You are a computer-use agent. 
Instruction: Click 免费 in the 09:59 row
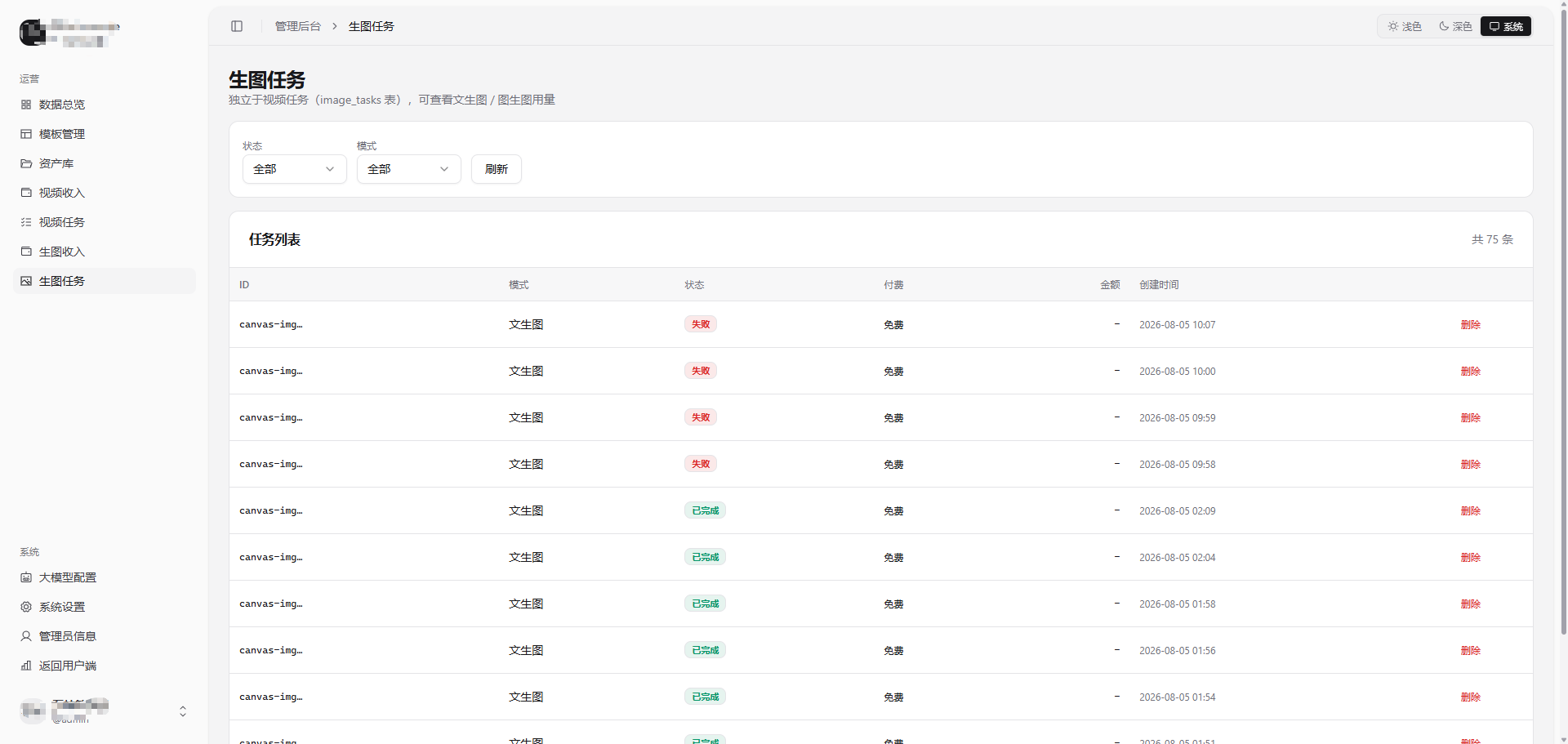pyautogui.click(x=893, y=417)
